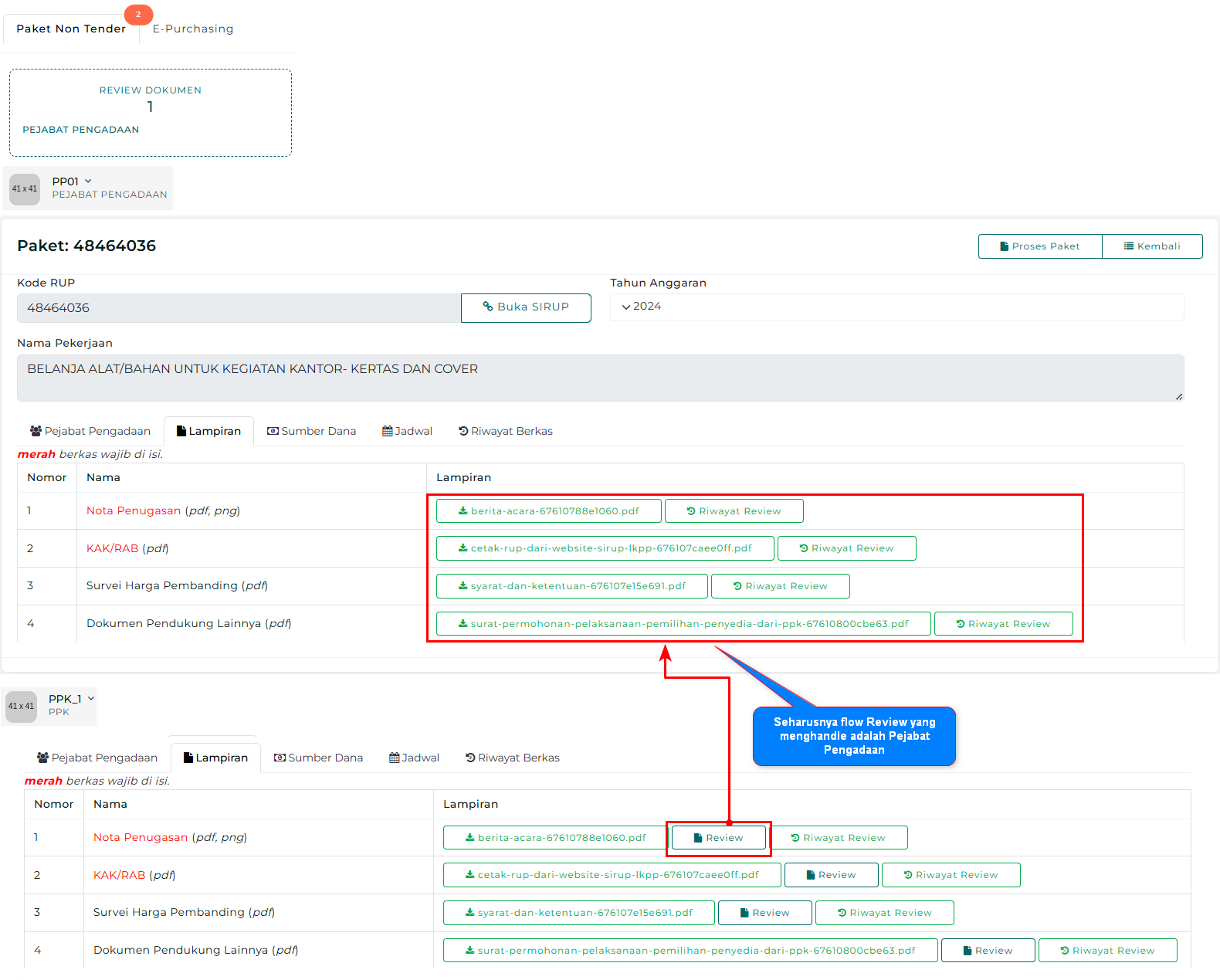Click the file icon on Proses Paket
Viewport: 1220px width, 980px height.
(1004, 246)
